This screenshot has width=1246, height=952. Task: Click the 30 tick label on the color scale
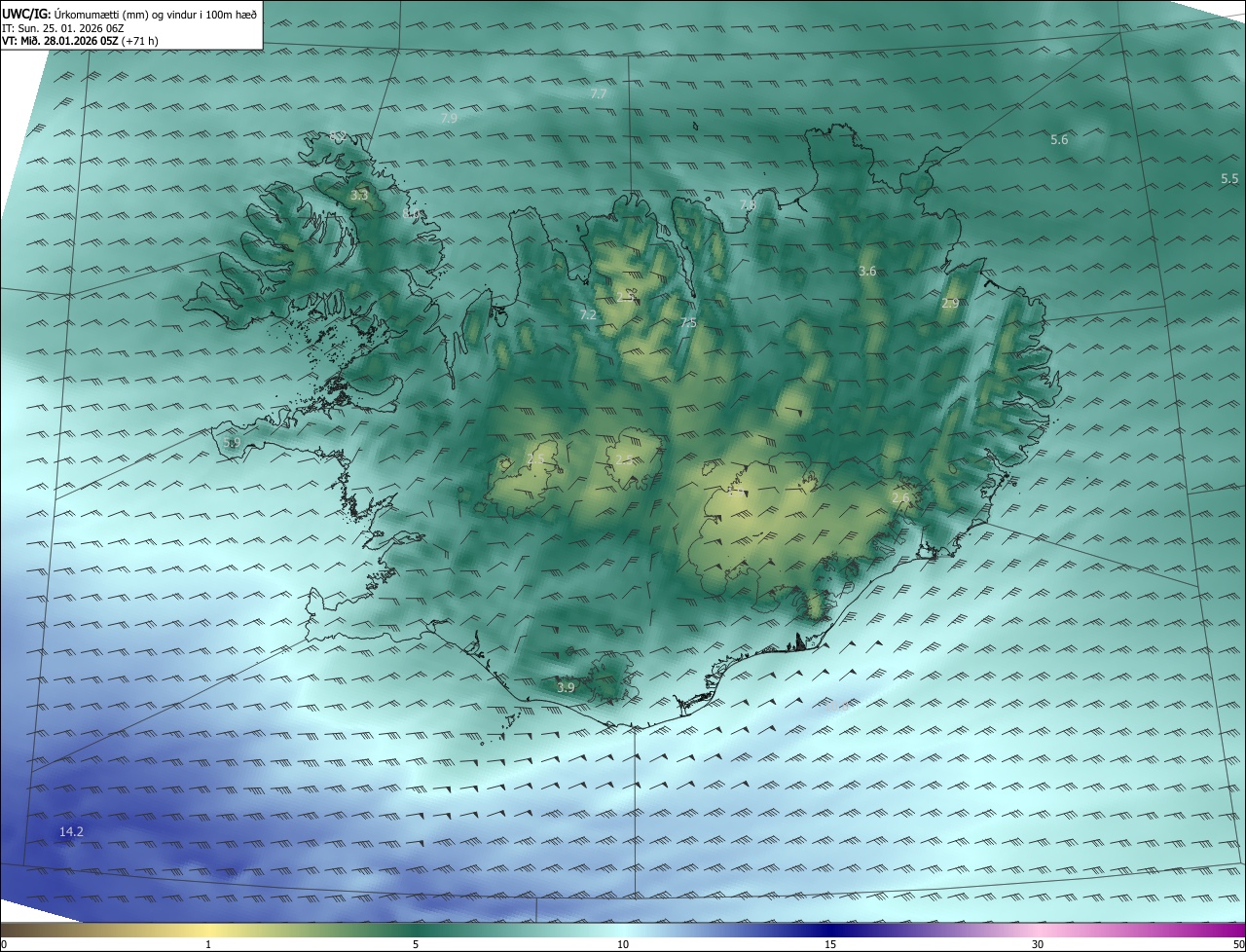[x=1038, y=944]
